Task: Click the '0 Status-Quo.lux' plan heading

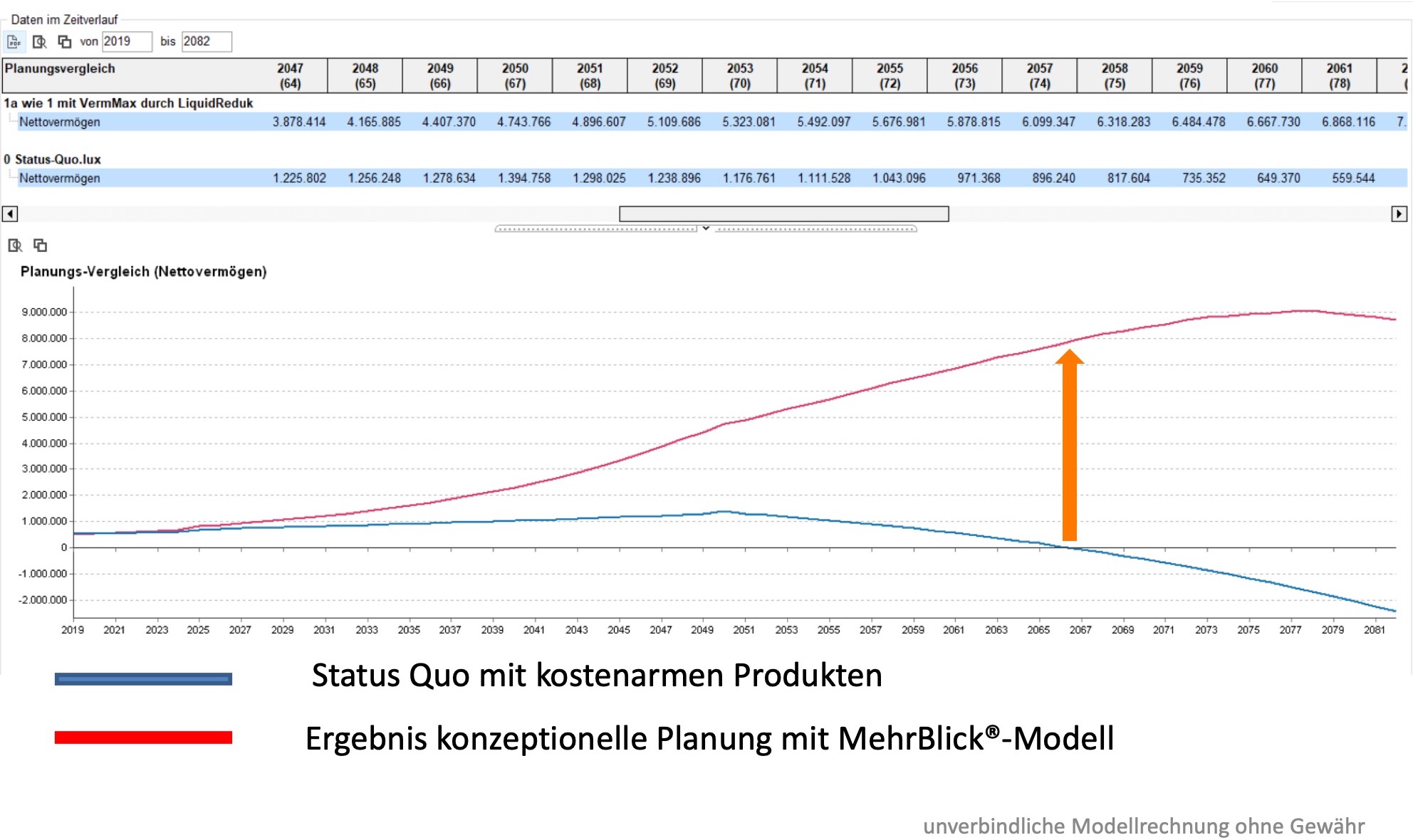Action: pos(53,159)
